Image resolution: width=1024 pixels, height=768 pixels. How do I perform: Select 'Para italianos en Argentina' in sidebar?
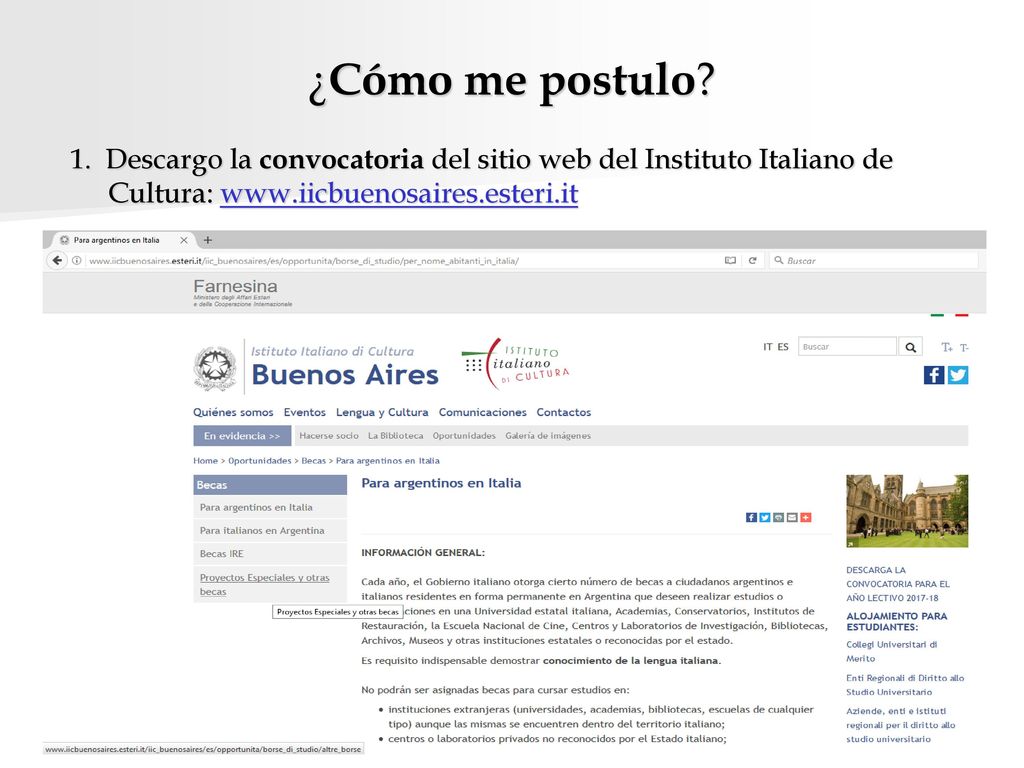pos(270,530)
